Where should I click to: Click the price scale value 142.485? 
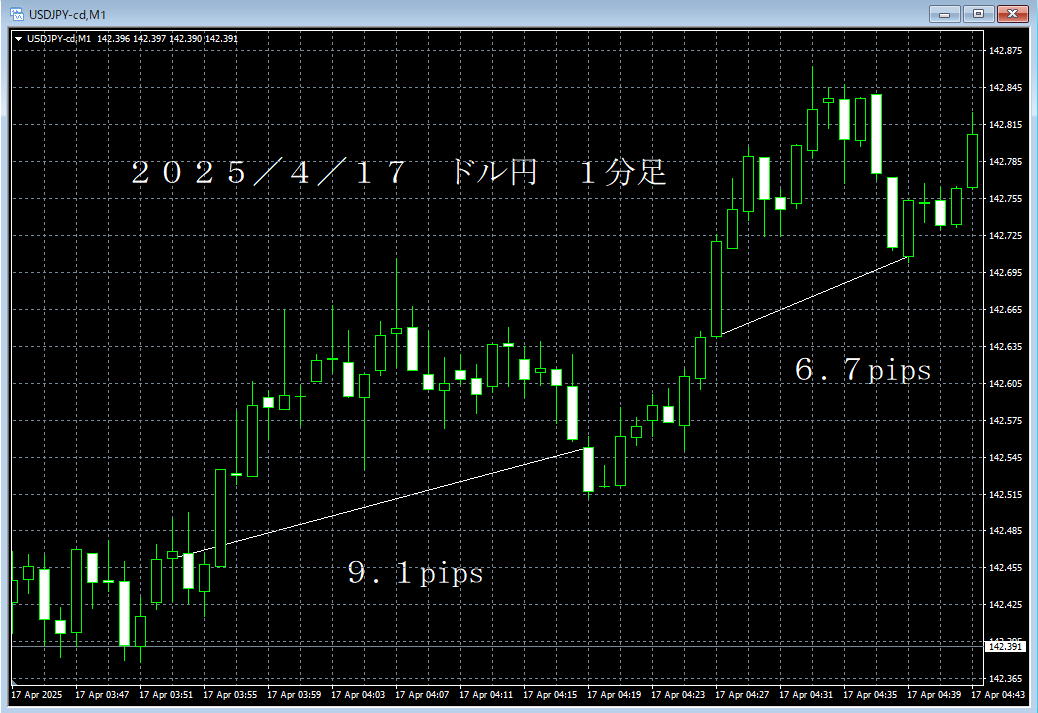[x=1005, y=531]
